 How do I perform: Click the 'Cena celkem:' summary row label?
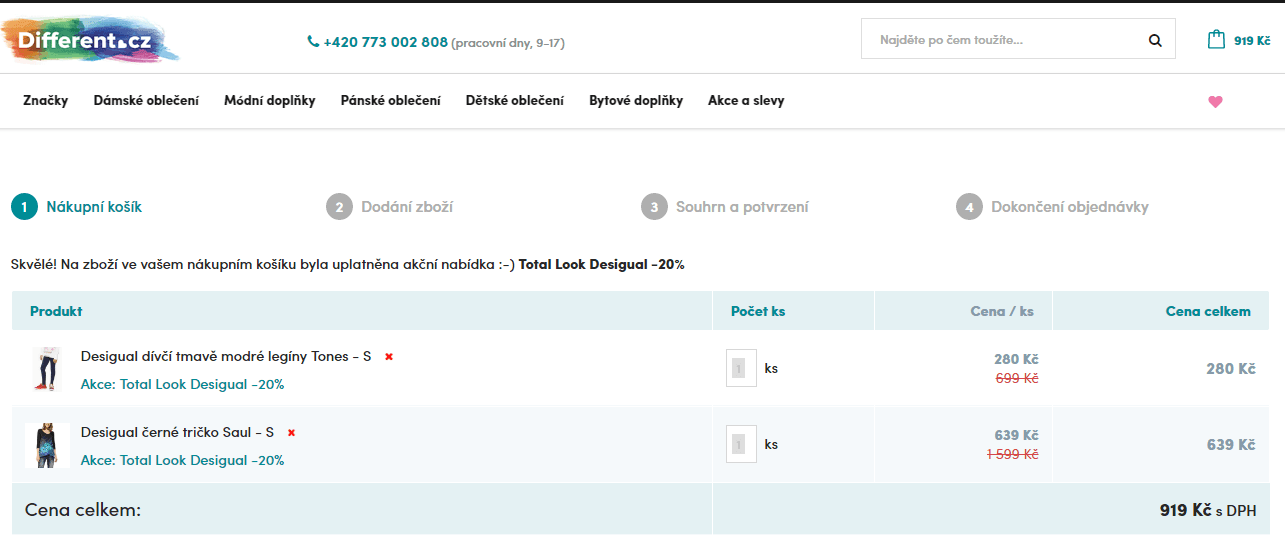click(x=83, y=510)
